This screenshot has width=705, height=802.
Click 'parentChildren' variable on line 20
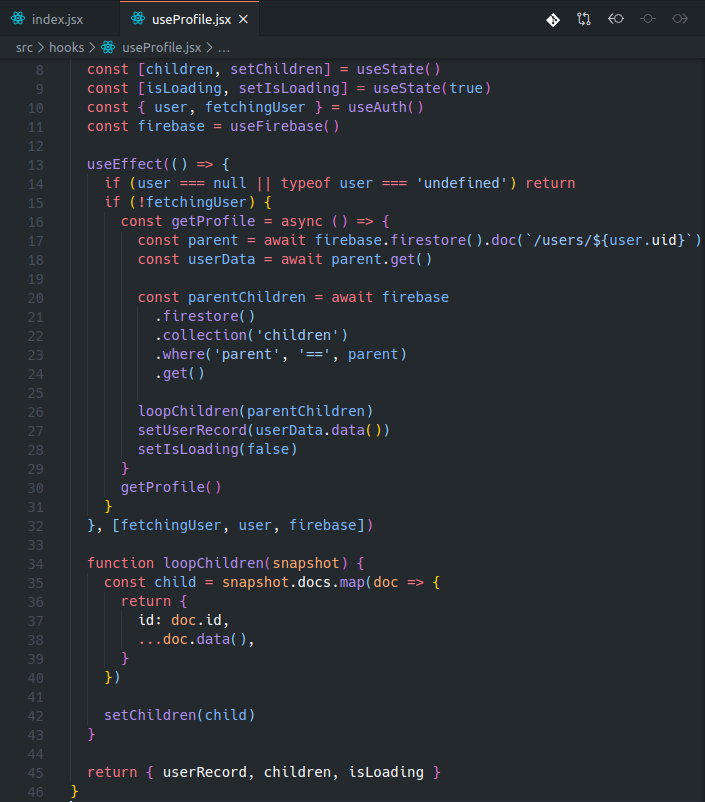(247, 298)
